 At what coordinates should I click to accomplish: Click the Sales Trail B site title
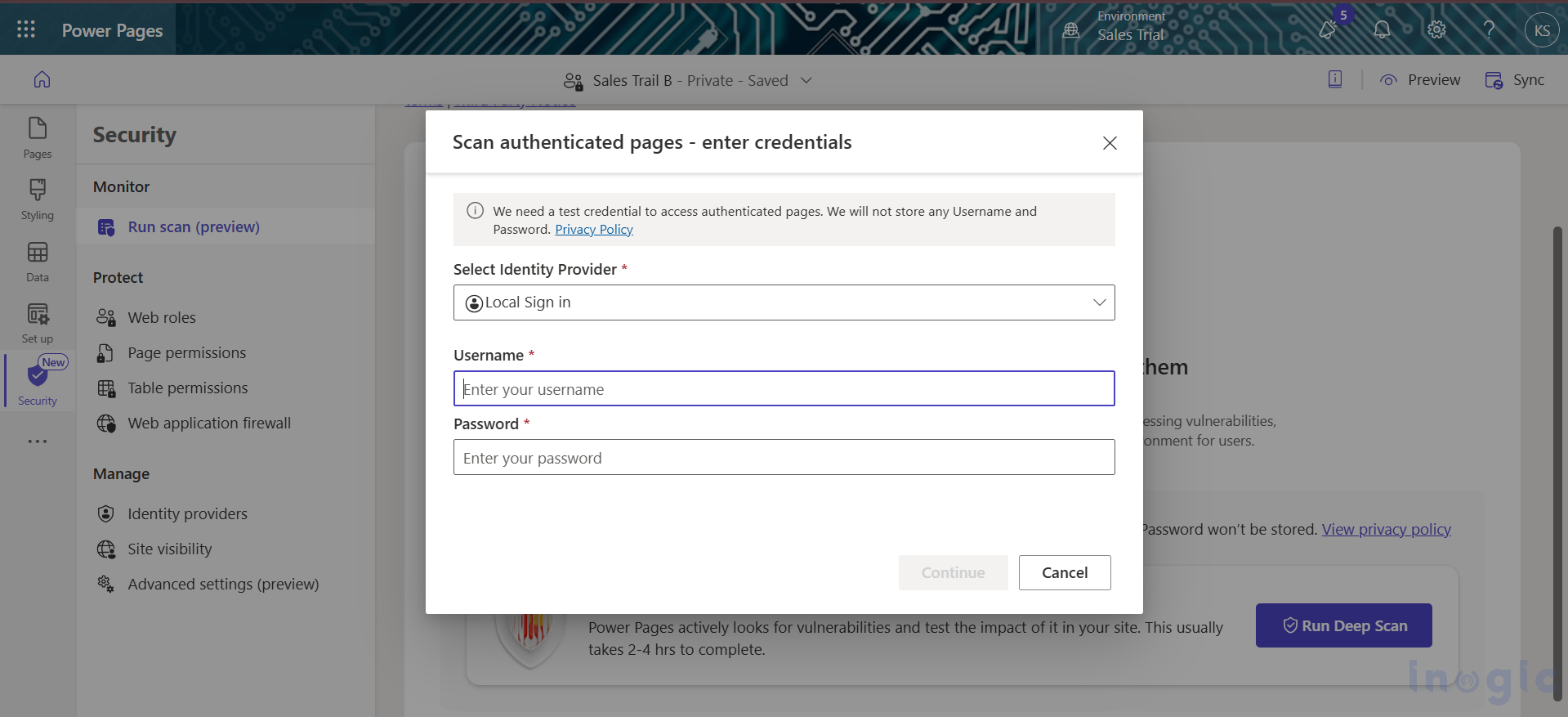point(632,80)
